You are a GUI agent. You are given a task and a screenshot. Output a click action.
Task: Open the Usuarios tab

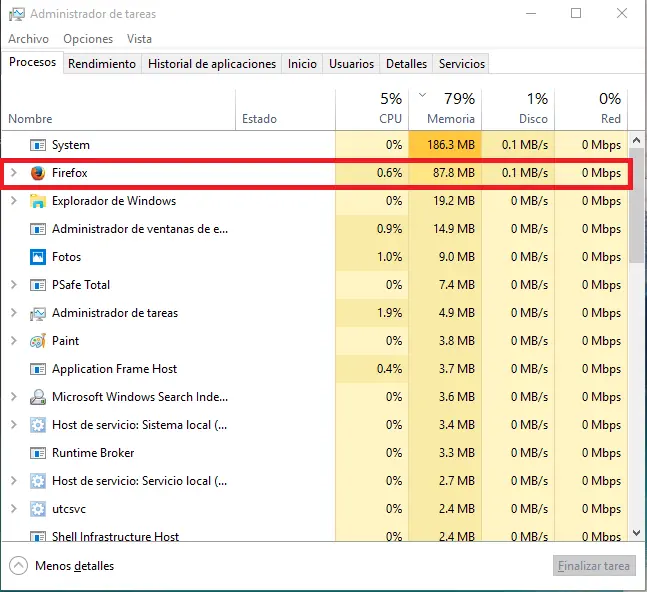351,64
